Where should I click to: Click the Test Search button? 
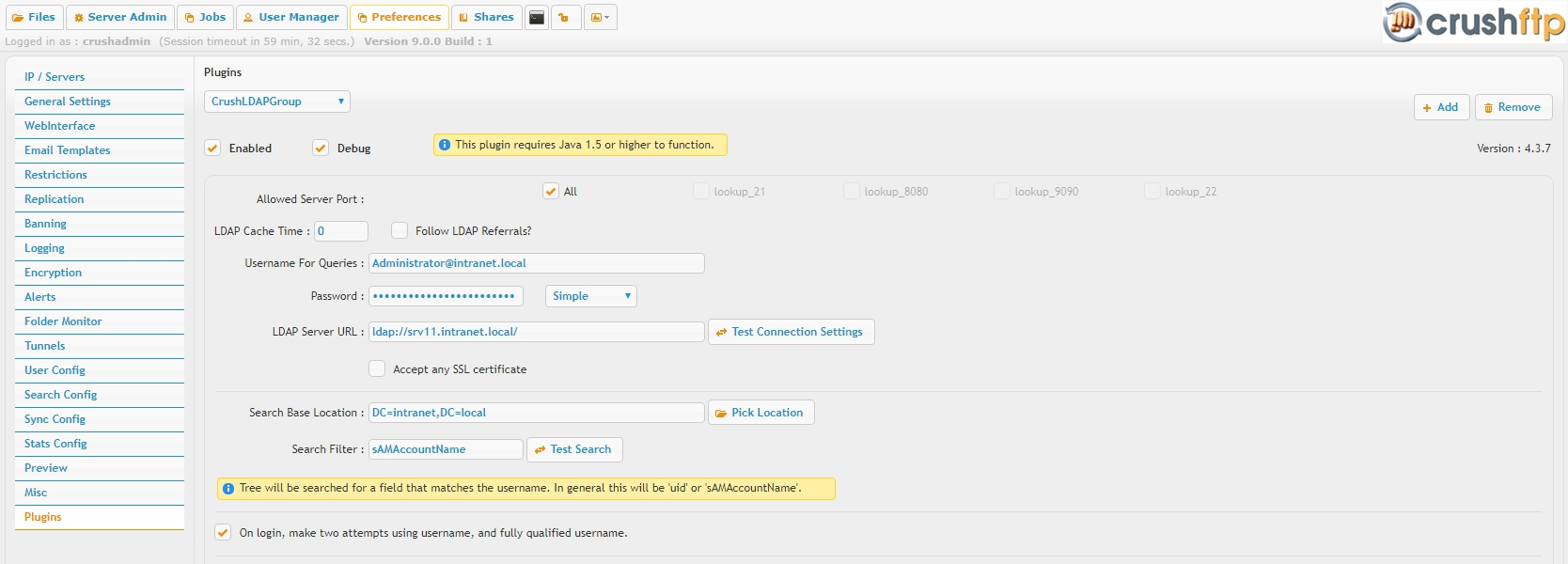tap(574, 449)
